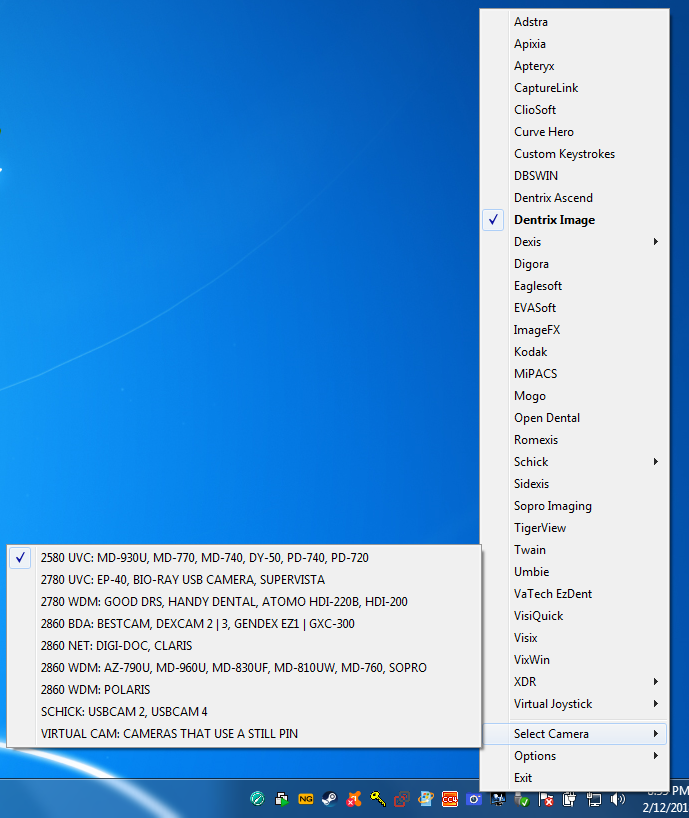Click the dual monitor tray icon

coord(498,799)
